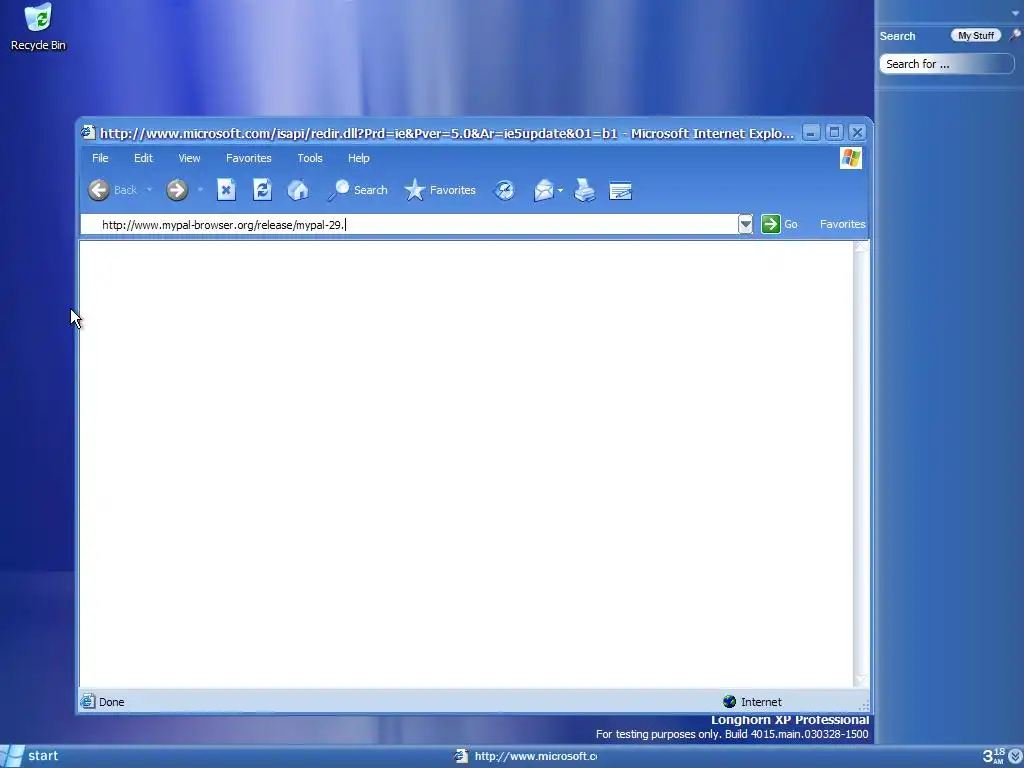Stop page loading with the Stop icon

pyautogui.click(x=226, y=190)
